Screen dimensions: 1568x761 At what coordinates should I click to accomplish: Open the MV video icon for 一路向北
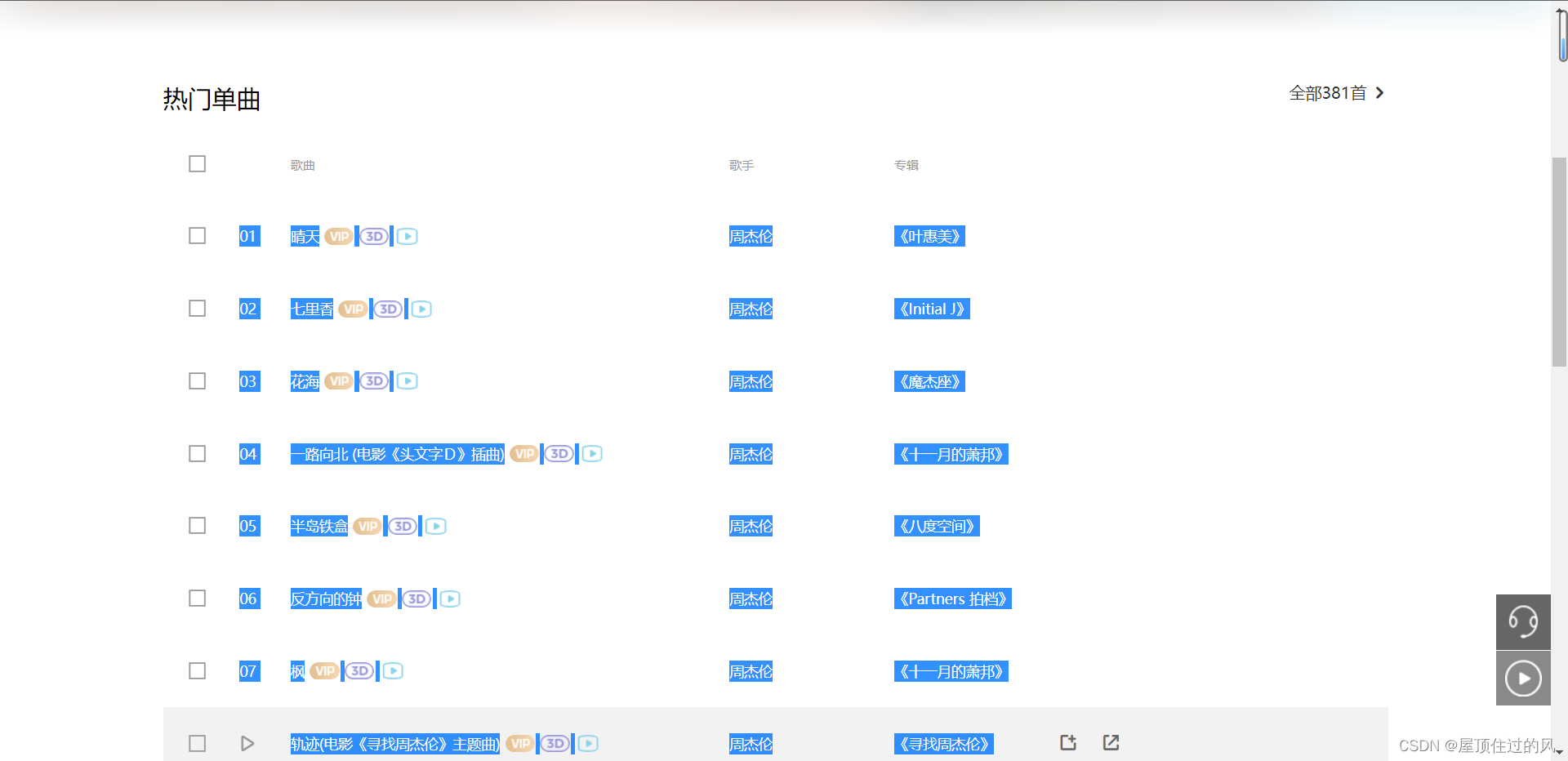(593, 454)
